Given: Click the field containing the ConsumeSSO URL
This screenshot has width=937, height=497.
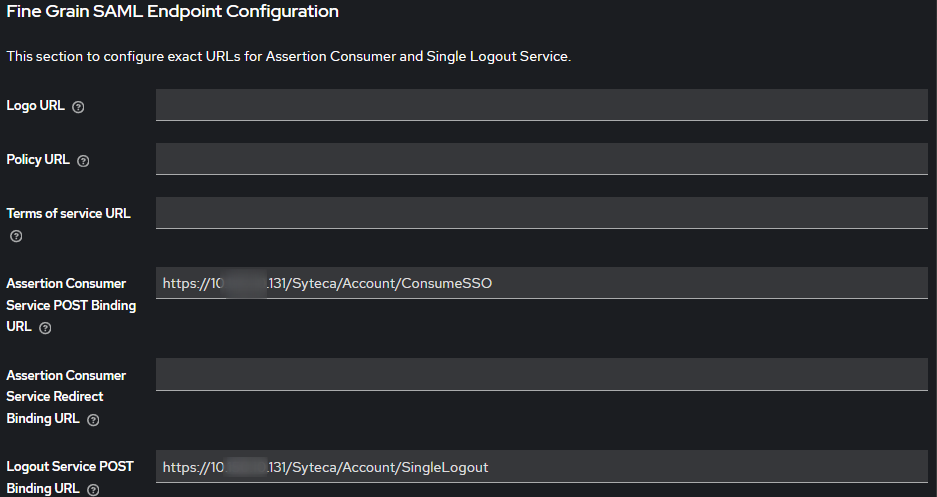Looking at the screenshot, I should [x=541, y=283].
